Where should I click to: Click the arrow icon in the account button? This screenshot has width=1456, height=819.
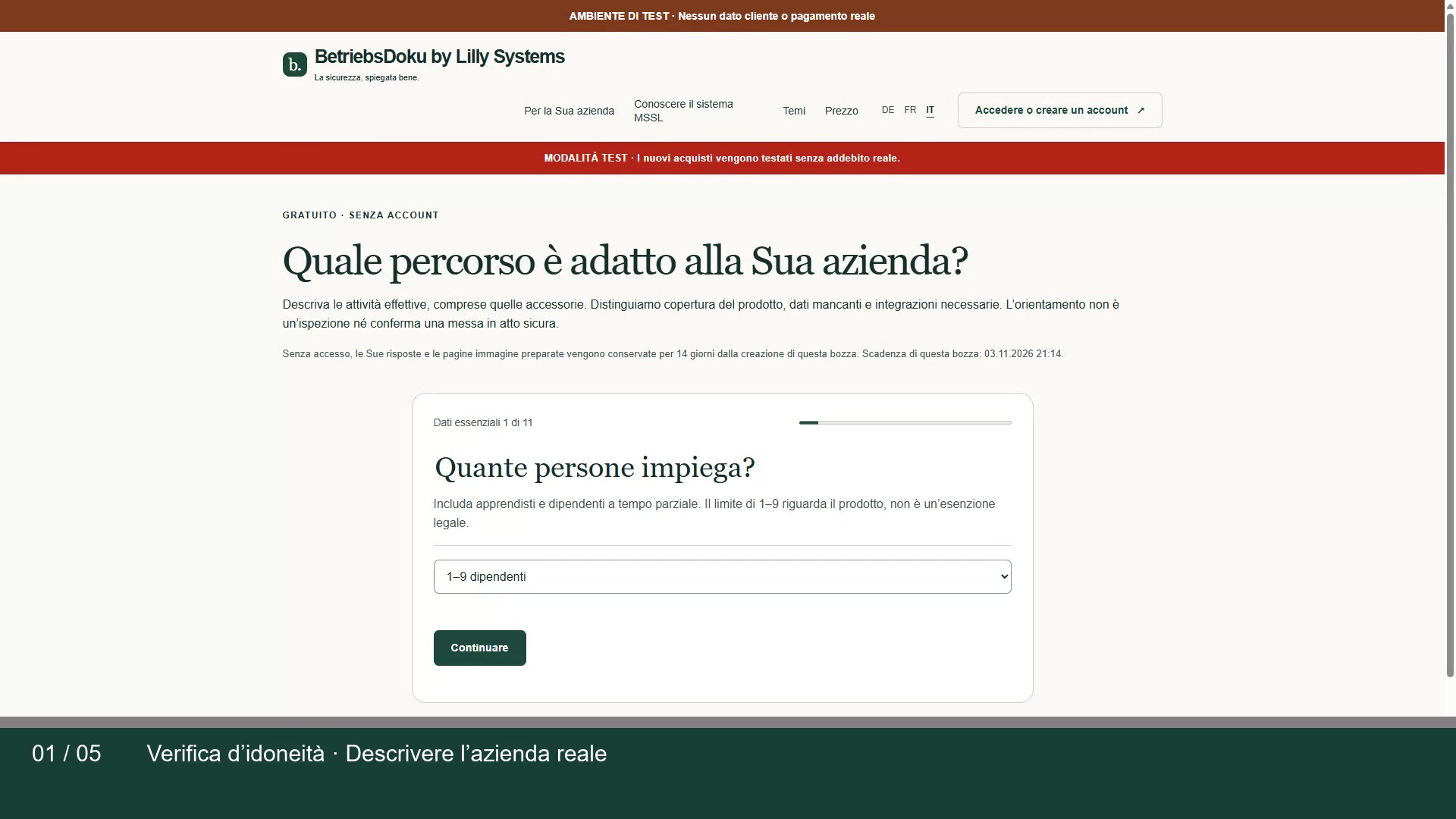(1141, 111)
